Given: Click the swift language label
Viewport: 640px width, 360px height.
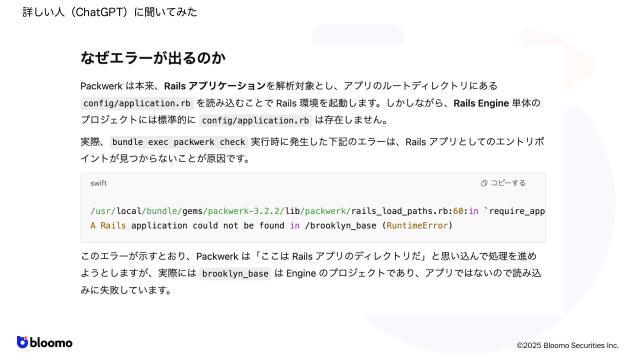Looking at the screenshot, I should 98,183.
